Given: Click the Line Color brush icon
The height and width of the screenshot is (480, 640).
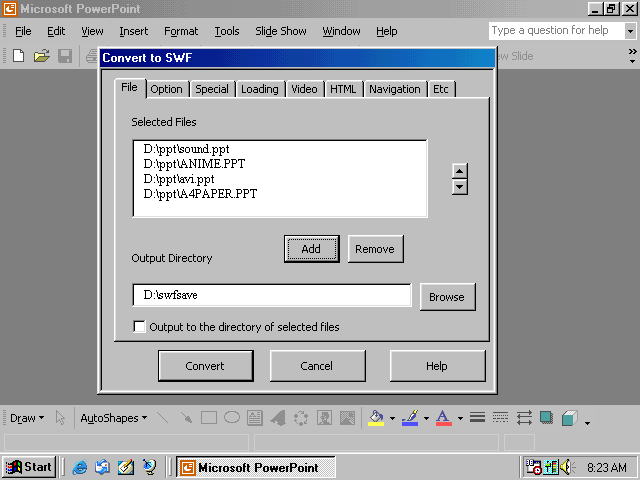Looking at the screenshot, I should click(410, 418).
